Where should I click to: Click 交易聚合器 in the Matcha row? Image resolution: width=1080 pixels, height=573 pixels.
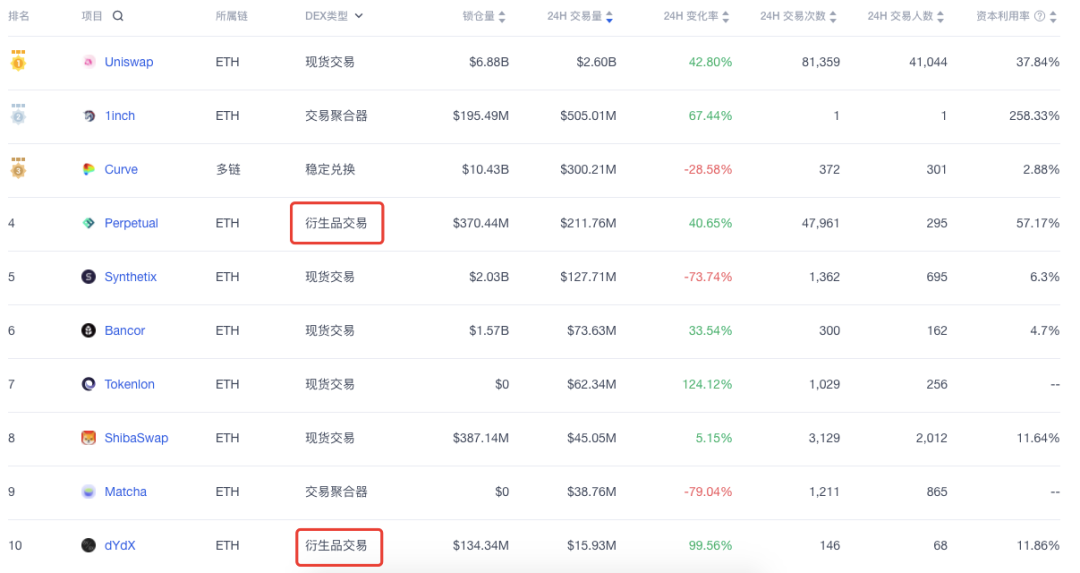[336, 492]
